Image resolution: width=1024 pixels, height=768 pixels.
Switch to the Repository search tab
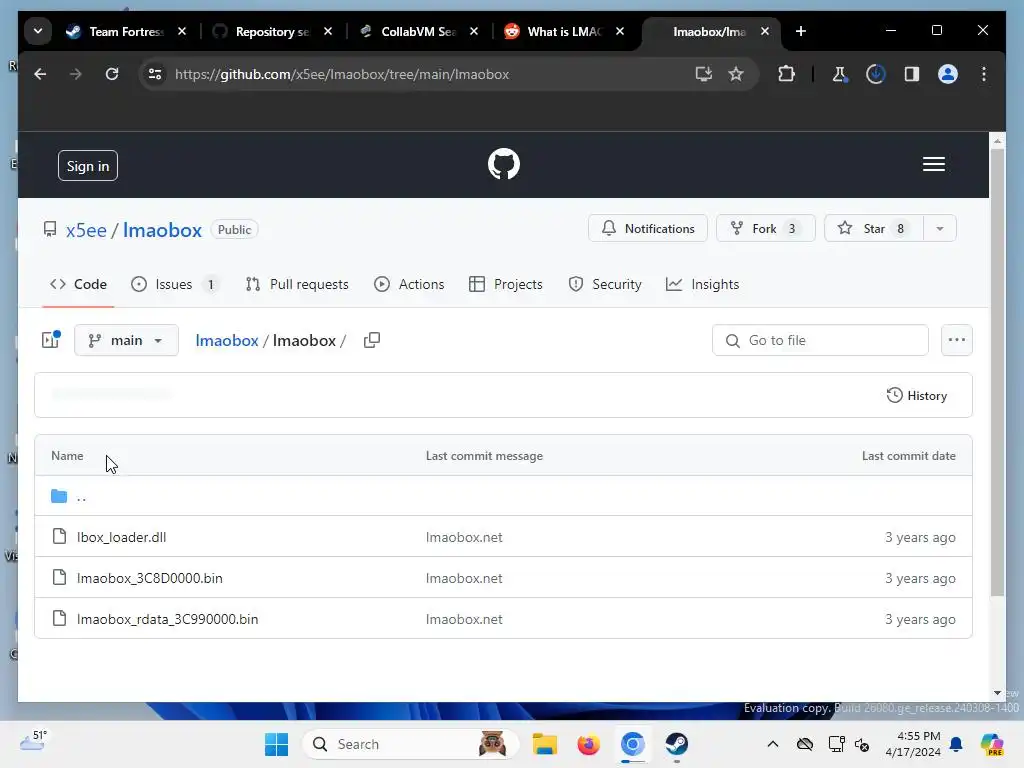point(271,31)
